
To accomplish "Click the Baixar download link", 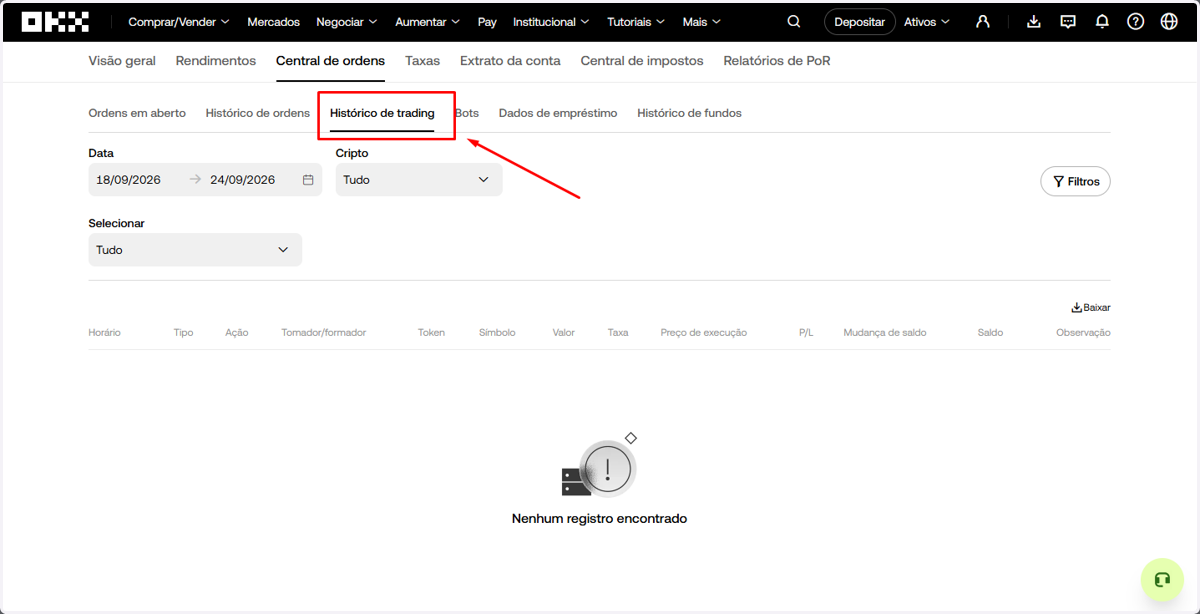I will (x=1091, y=308).
